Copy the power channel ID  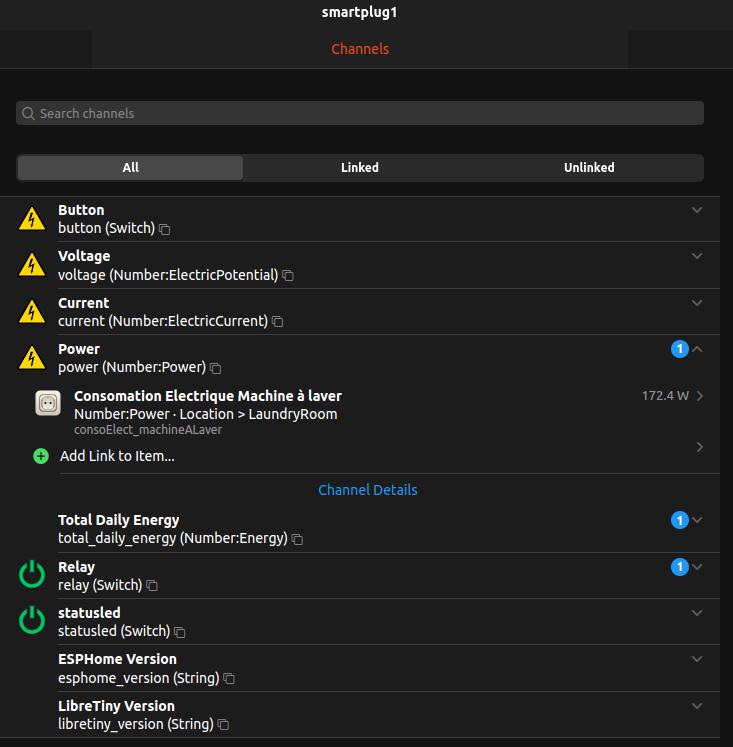coord(216,368)
